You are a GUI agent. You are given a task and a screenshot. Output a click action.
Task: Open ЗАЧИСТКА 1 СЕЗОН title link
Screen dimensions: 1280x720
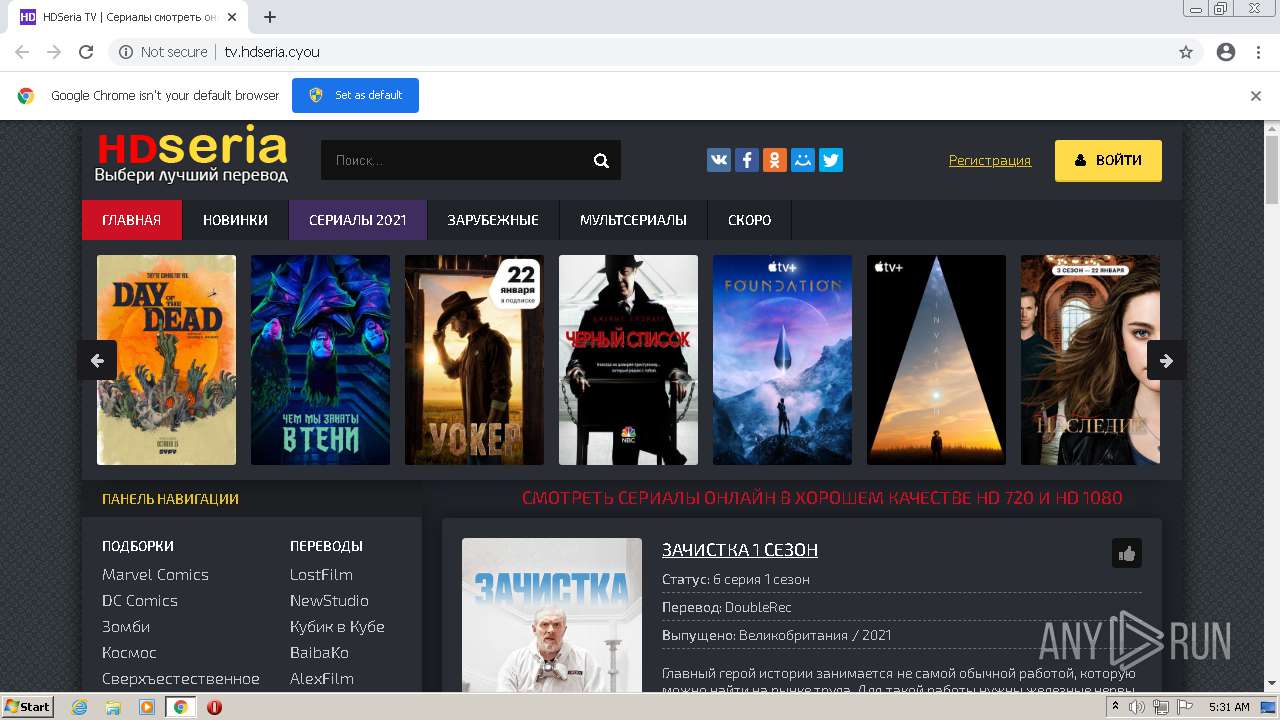tap(740, 550)
